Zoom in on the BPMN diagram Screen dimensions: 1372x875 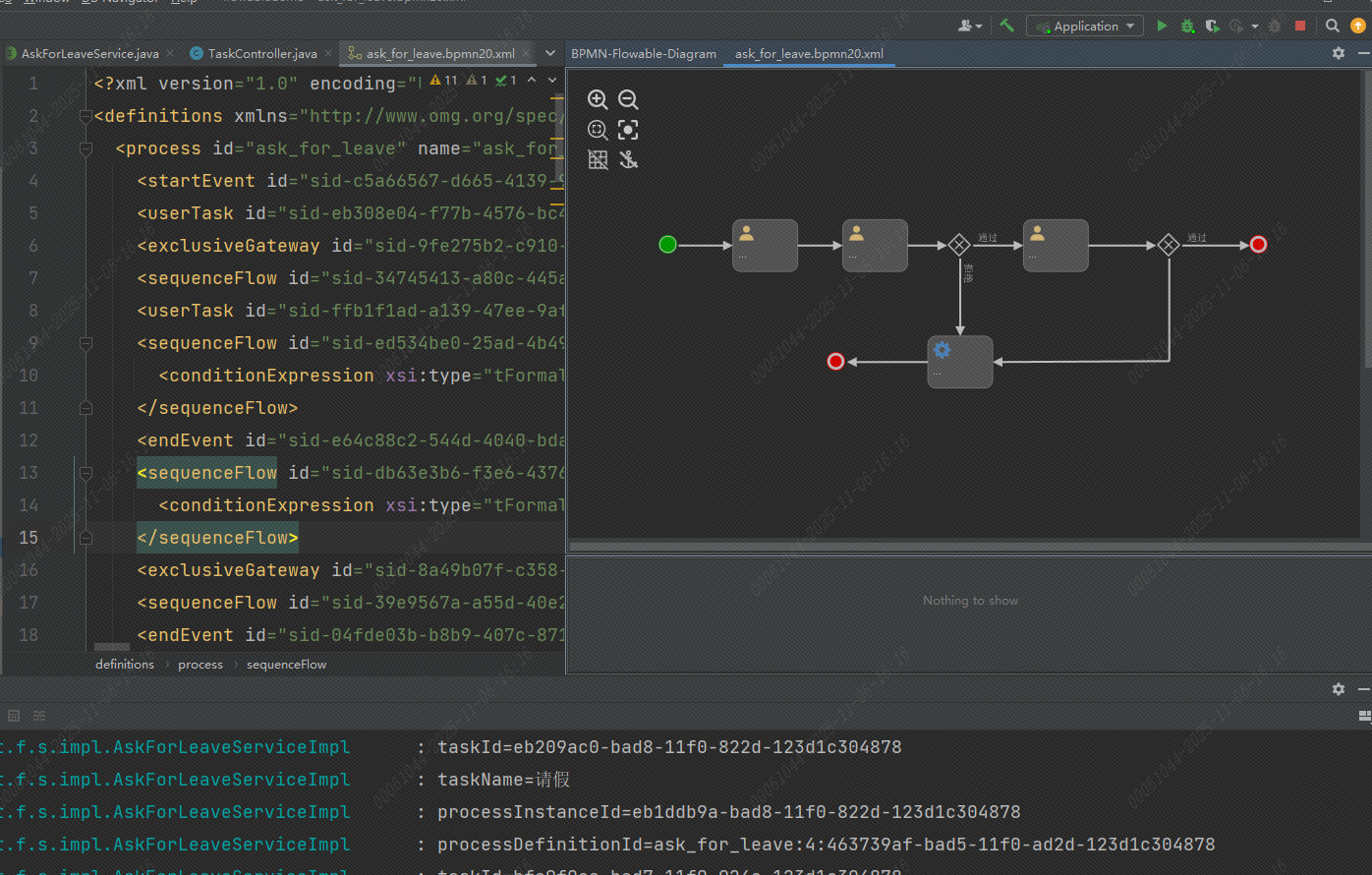597,99
